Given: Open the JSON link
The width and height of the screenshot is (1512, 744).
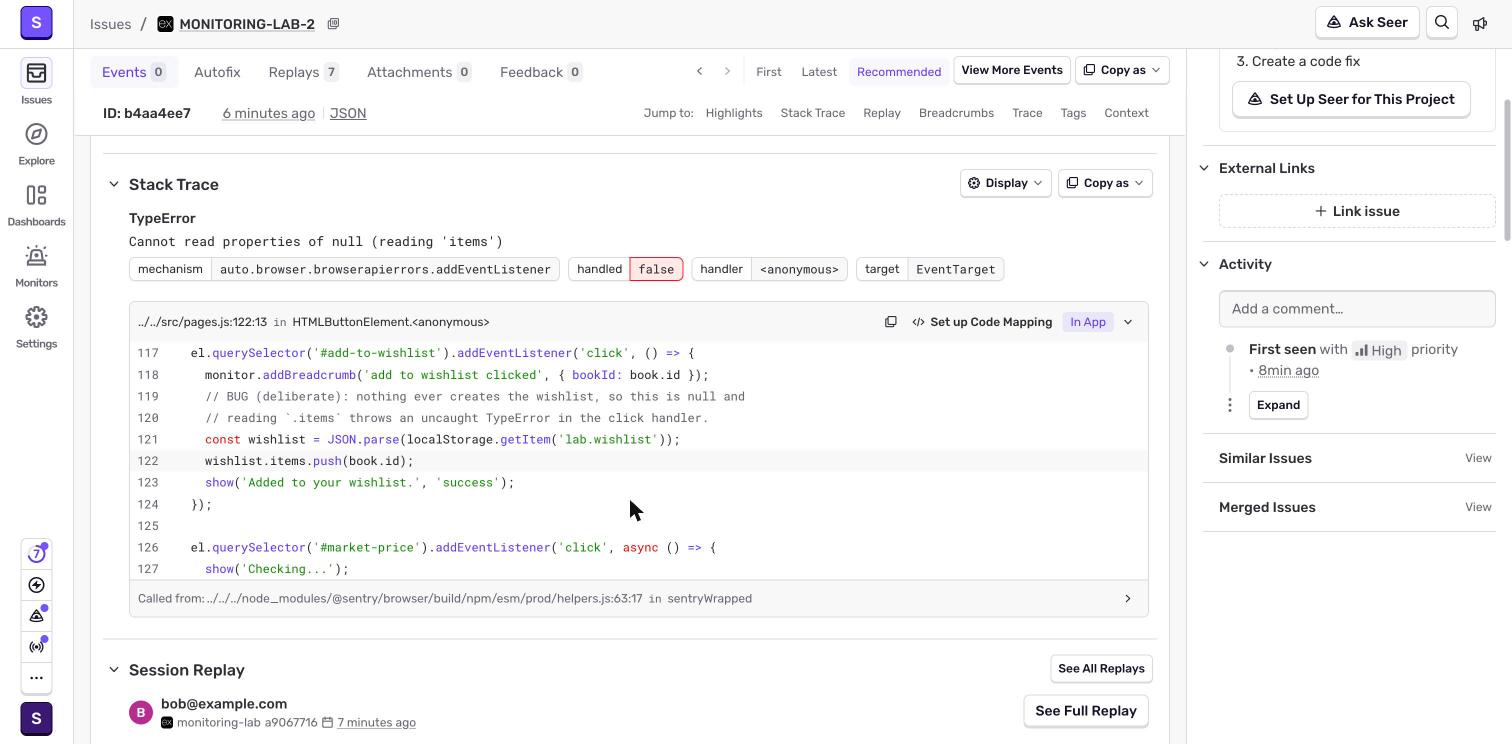Looking at the screenshot, I should [348, 113].
